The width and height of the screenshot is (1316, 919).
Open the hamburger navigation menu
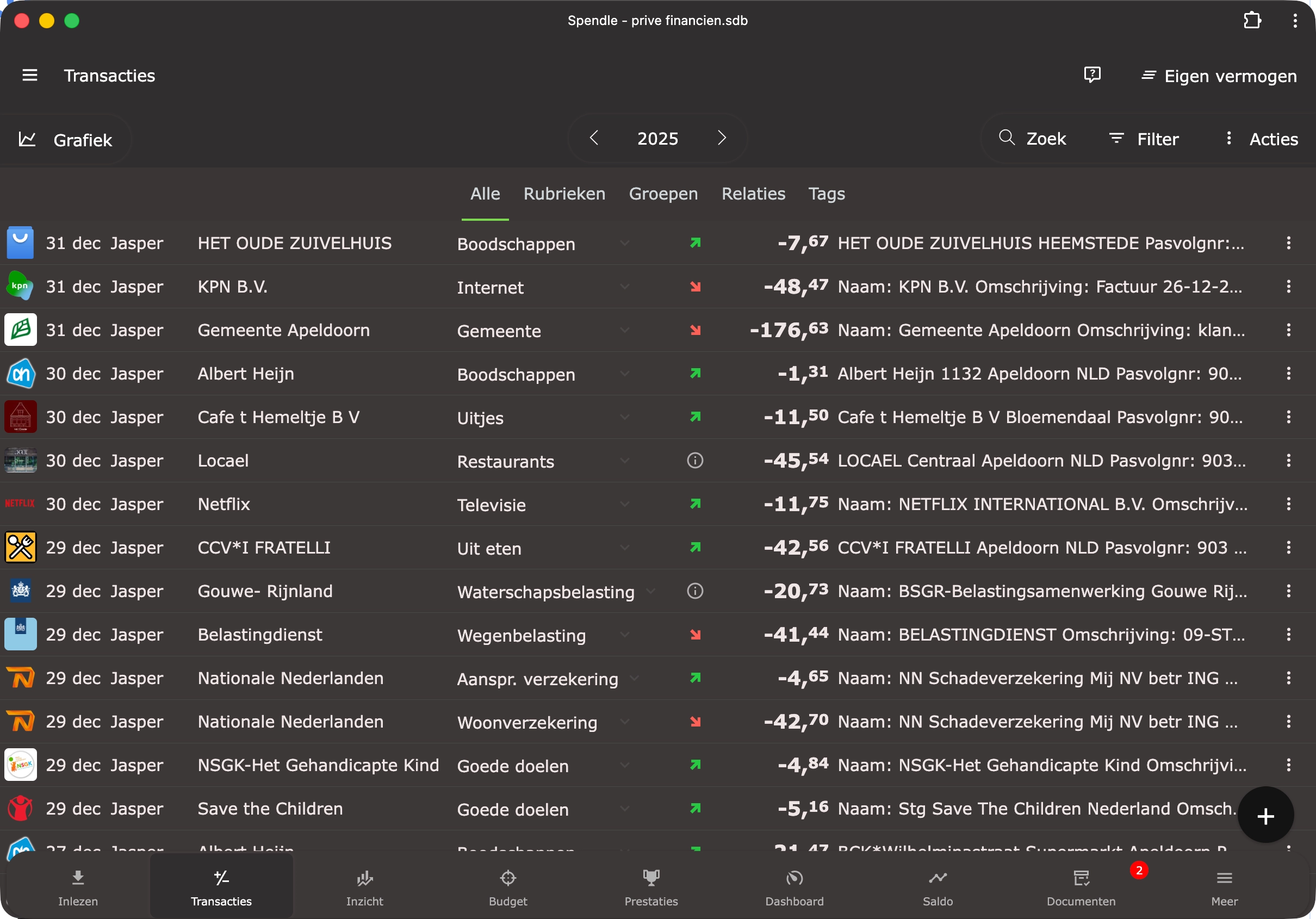(29, 75)
